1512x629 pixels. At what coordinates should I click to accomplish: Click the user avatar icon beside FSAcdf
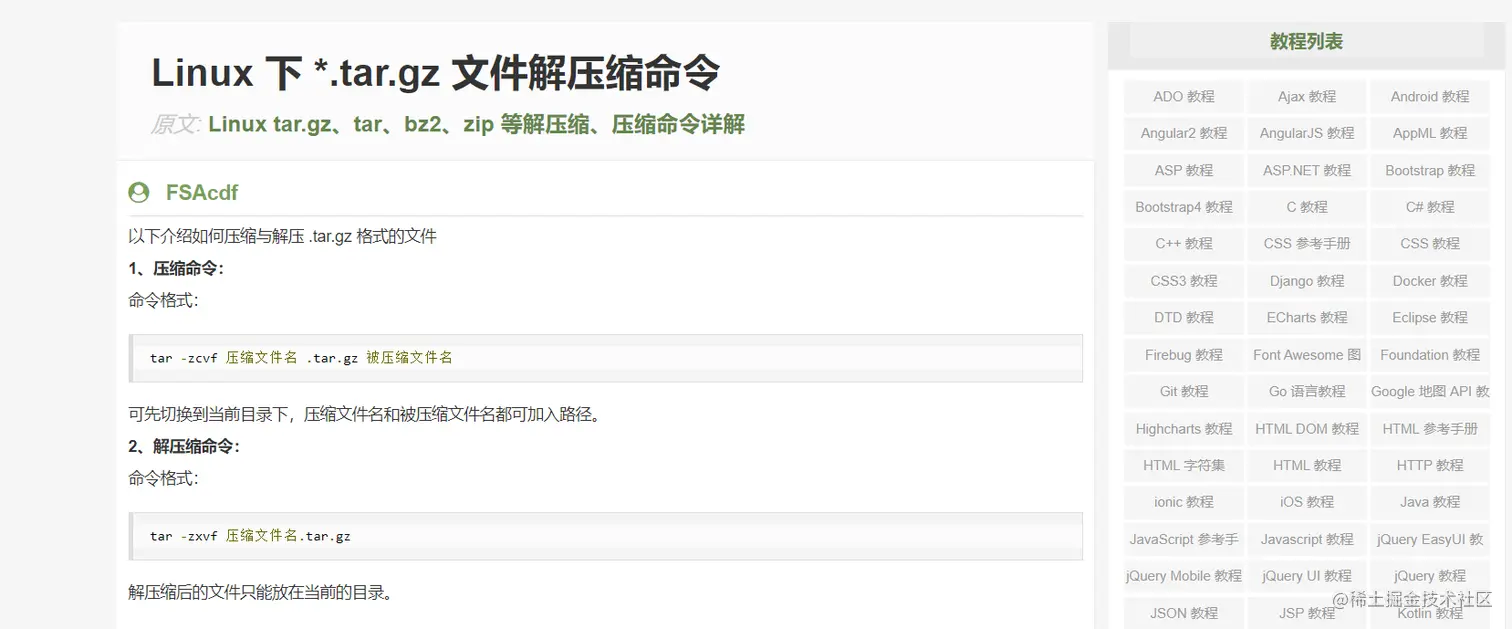coord(139,192)
